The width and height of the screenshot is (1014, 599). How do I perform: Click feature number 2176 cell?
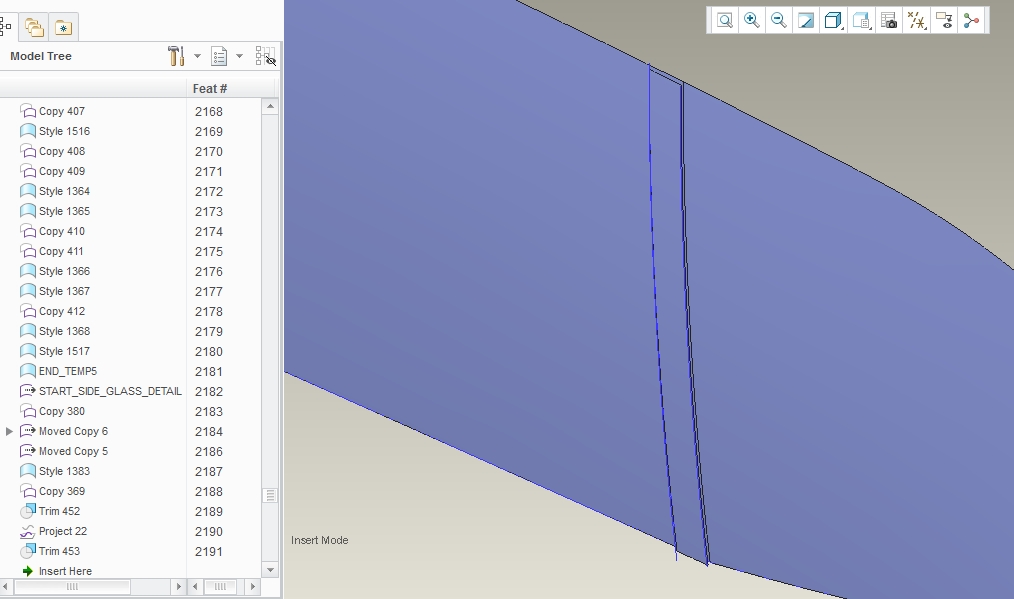pyautogui.click(x=209, y=272)
